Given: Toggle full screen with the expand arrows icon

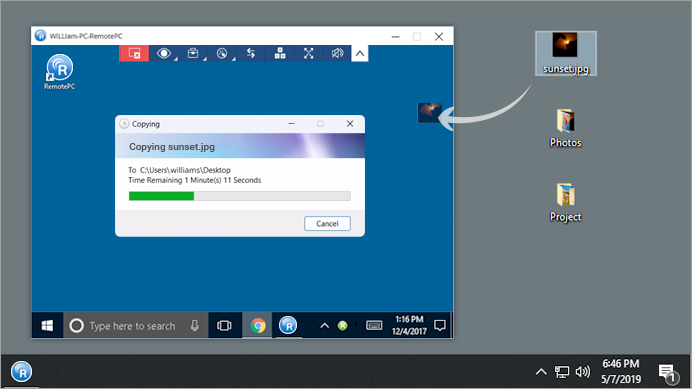Looking at the screenshot, I should pyautogui.click(x=308, y=54).
